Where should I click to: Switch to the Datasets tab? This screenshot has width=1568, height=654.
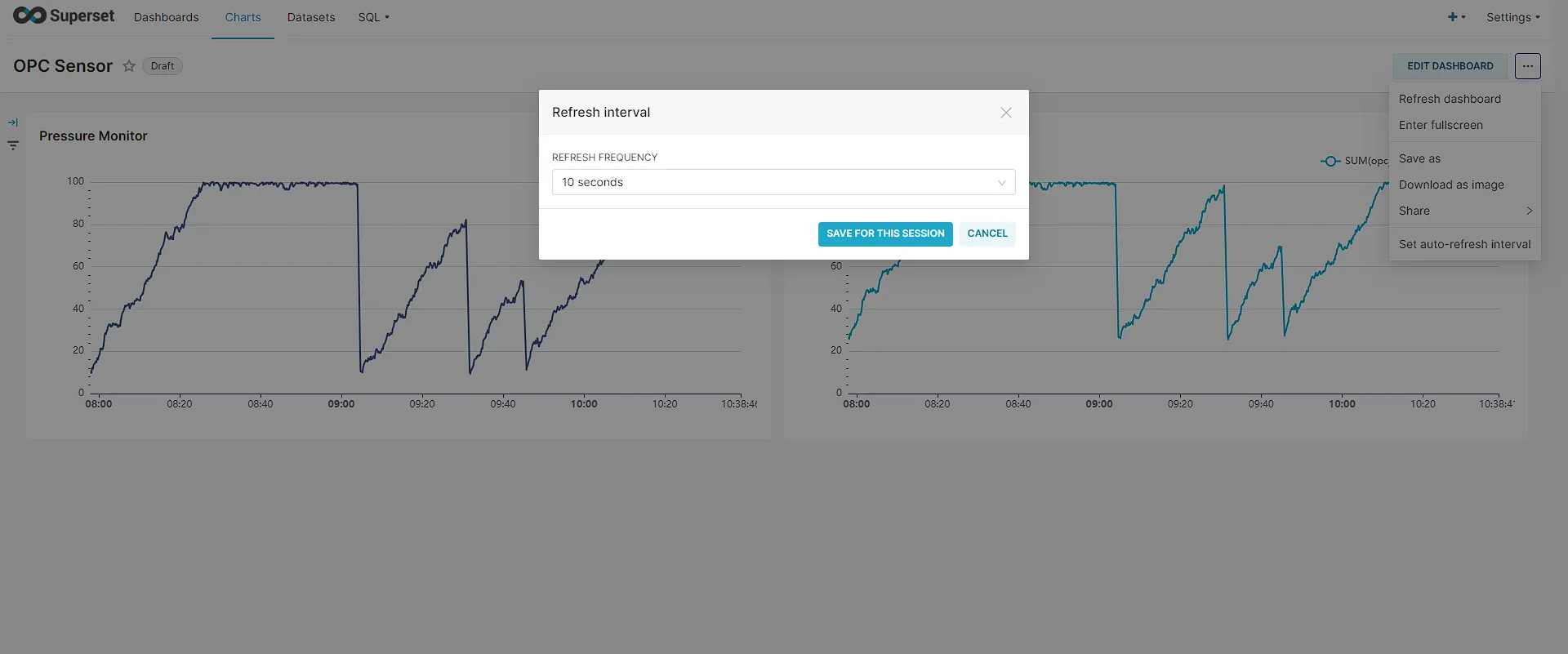[x=311, y=17]
